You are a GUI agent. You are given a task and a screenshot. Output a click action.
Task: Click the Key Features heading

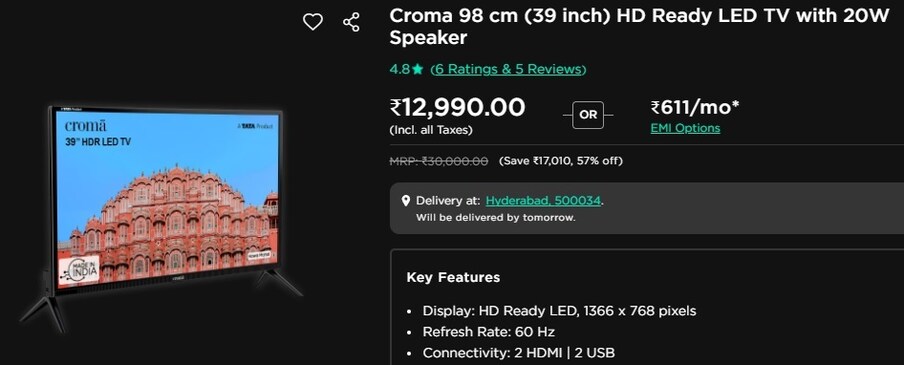click(453, 277)
